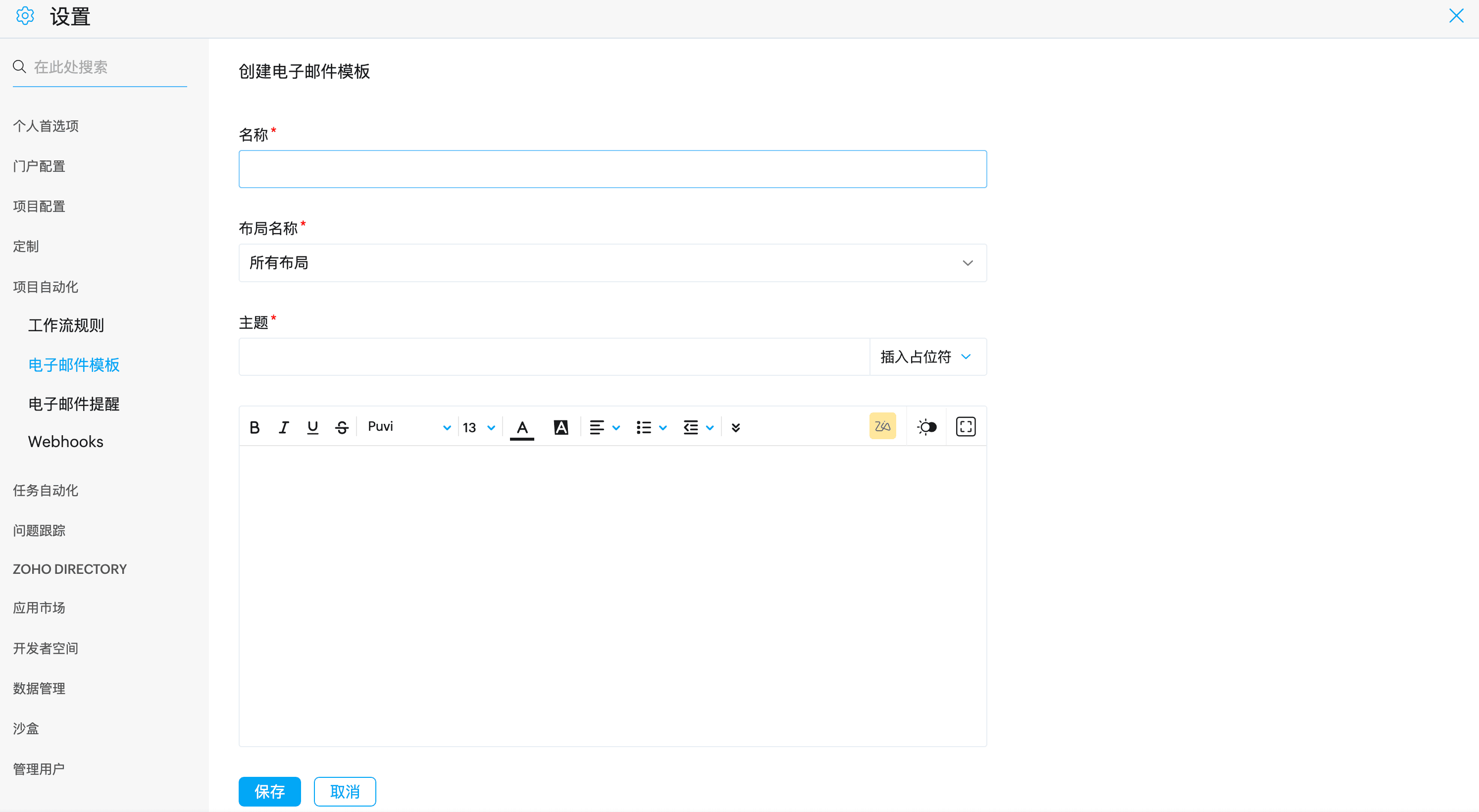Viewport: 1479px width, 812px height.
Task: Expand the 所有布局 layout dropdown
Action: (x=612, y=263)
